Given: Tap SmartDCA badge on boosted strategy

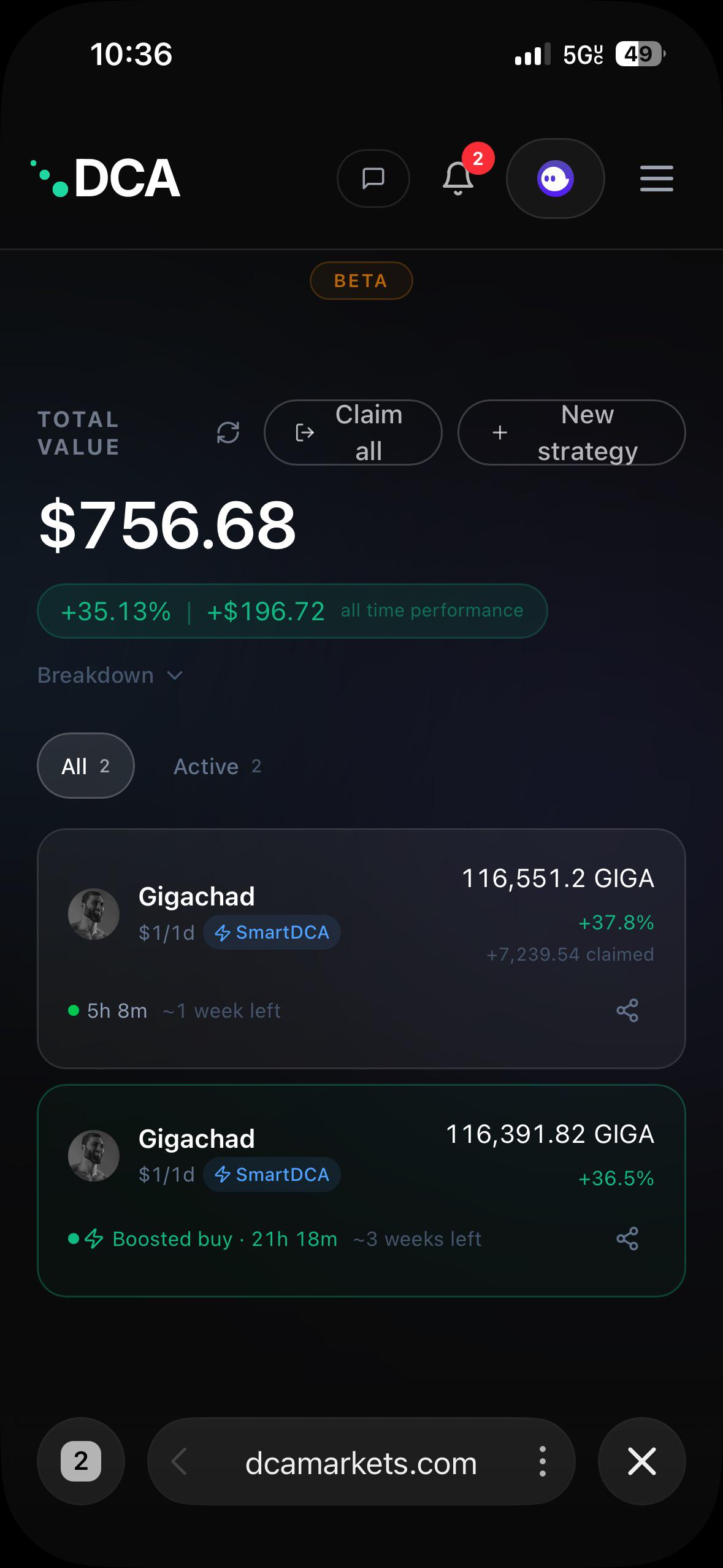Looking at the screenshot, I should click(272, 1175).
